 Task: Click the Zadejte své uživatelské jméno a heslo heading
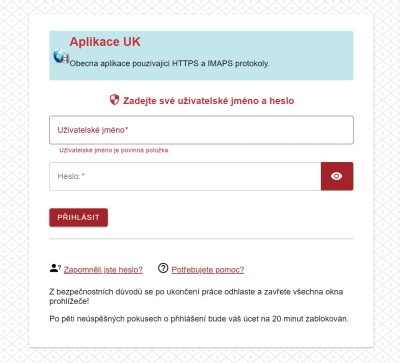coord(209,101)
